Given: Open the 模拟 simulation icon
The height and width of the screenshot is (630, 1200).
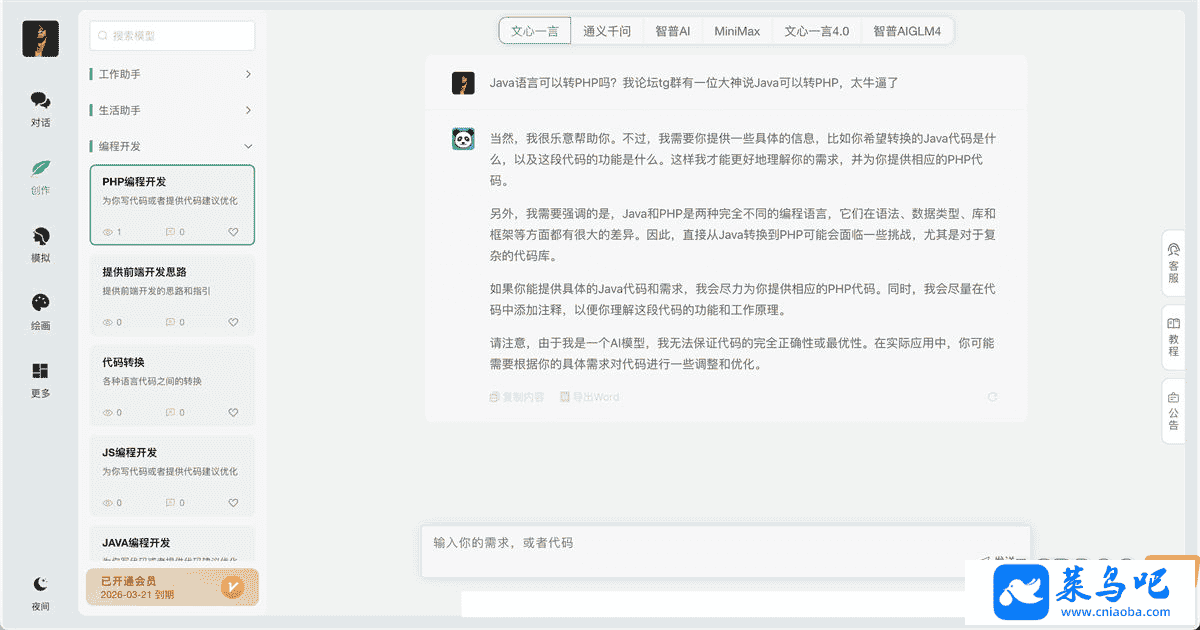Looking at the screenshot, I should [40, 237].
